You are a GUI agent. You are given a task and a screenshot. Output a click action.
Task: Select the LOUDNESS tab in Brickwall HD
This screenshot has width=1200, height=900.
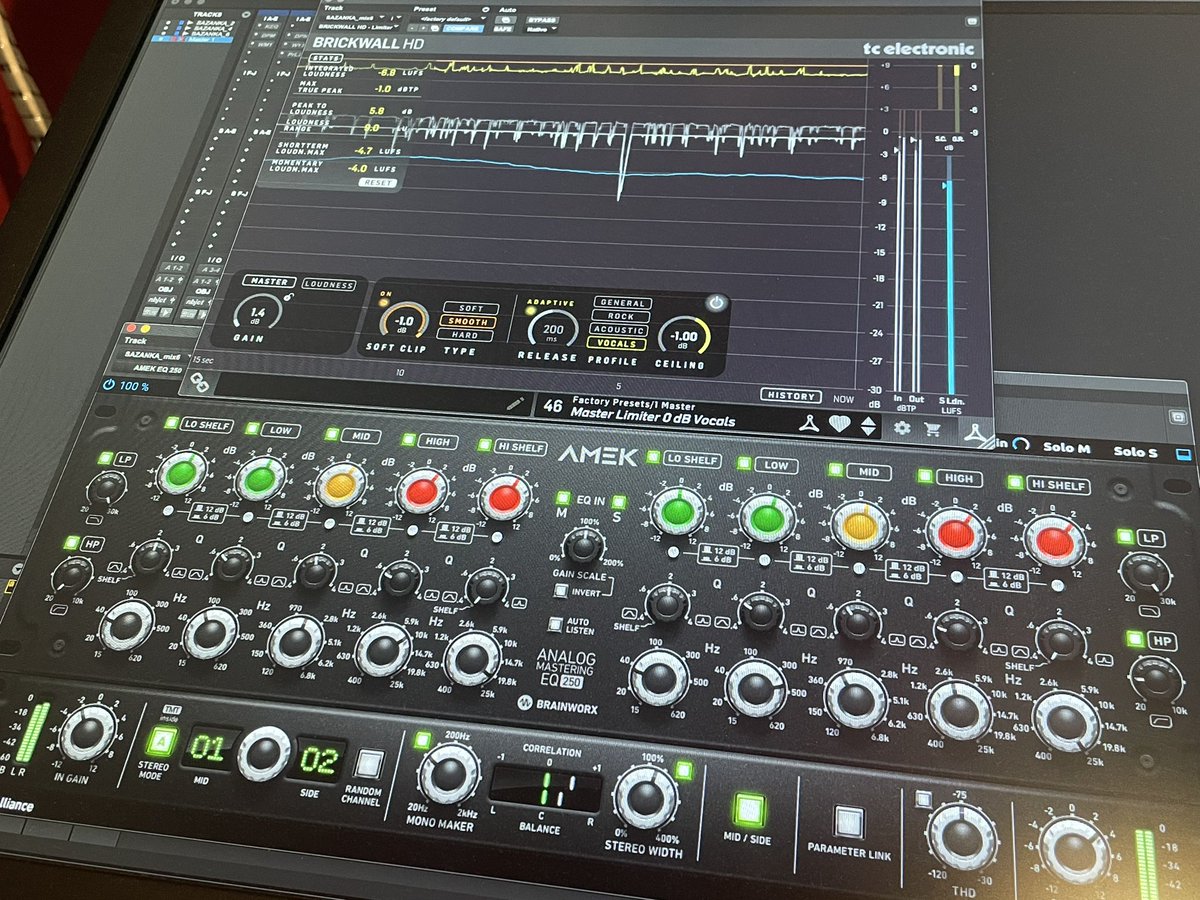[329, 285]
